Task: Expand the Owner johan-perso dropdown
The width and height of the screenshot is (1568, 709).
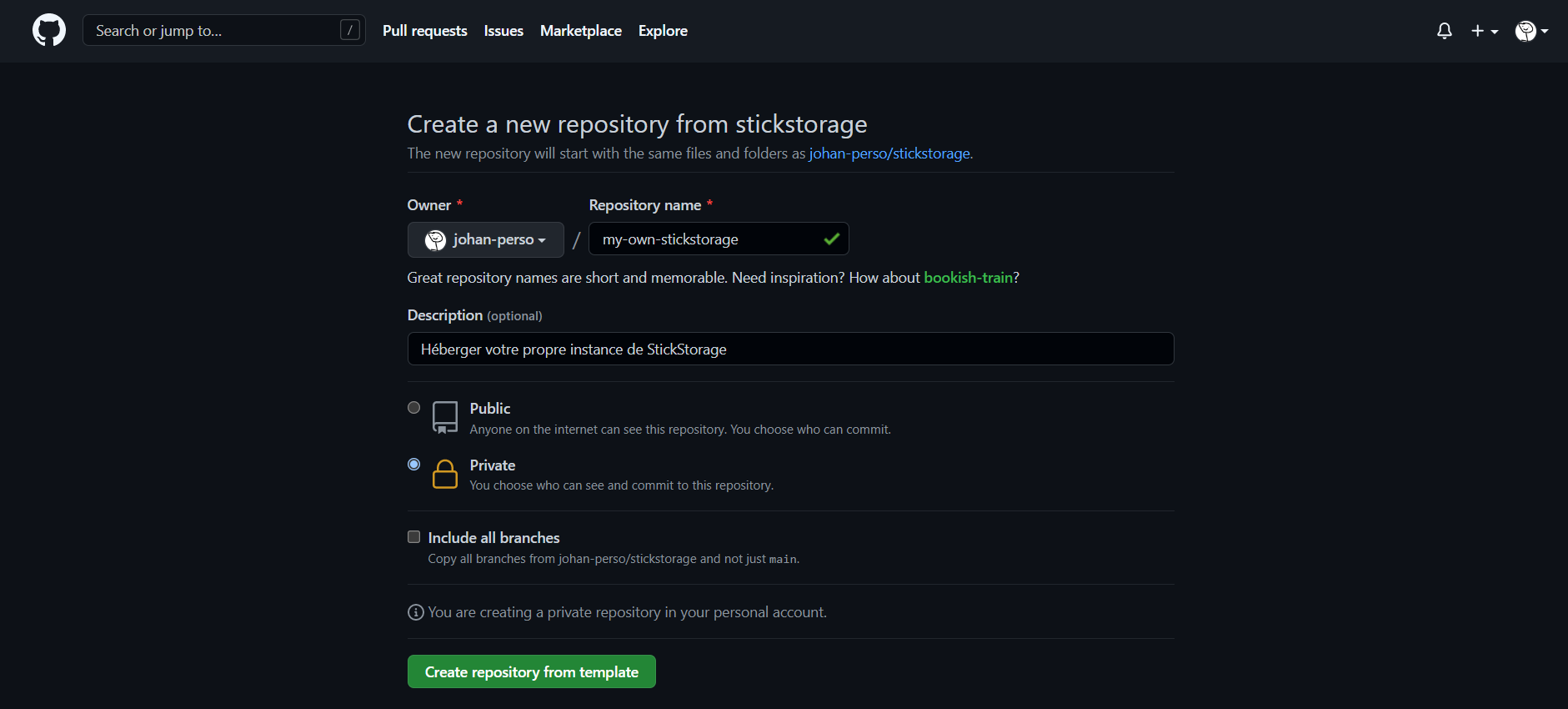Action: (486, 239)
